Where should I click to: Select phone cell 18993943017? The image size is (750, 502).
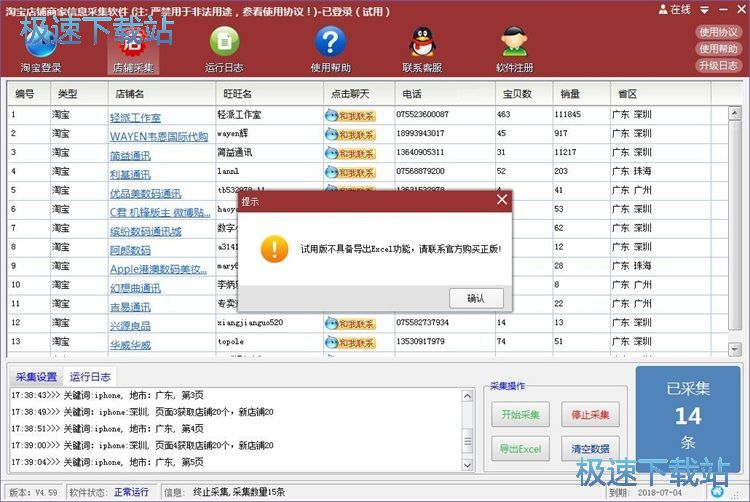pyautogui.click(x=420, y=133)
